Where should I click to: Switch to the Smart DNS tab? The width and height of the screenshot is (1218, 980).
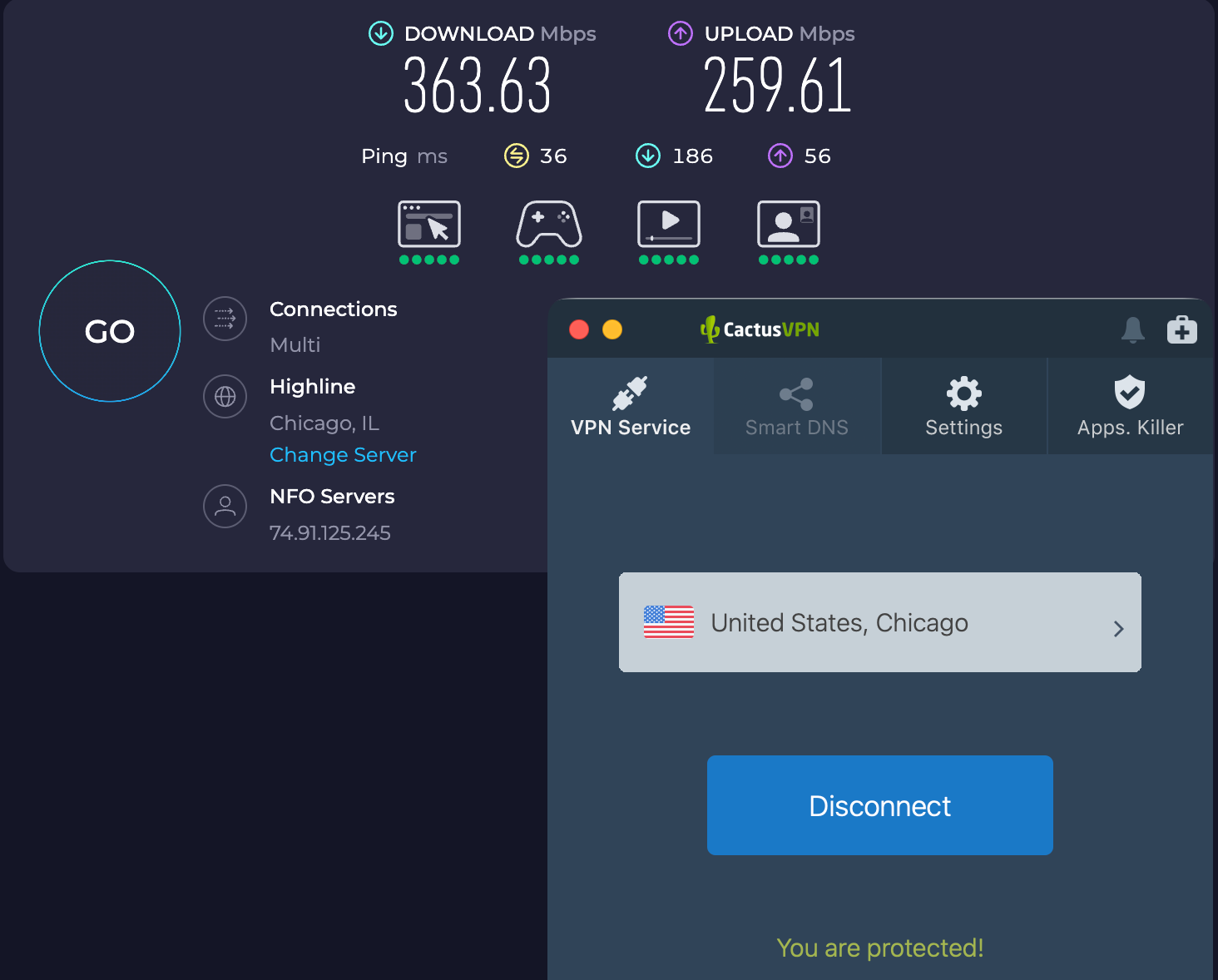tap(796, 406)
